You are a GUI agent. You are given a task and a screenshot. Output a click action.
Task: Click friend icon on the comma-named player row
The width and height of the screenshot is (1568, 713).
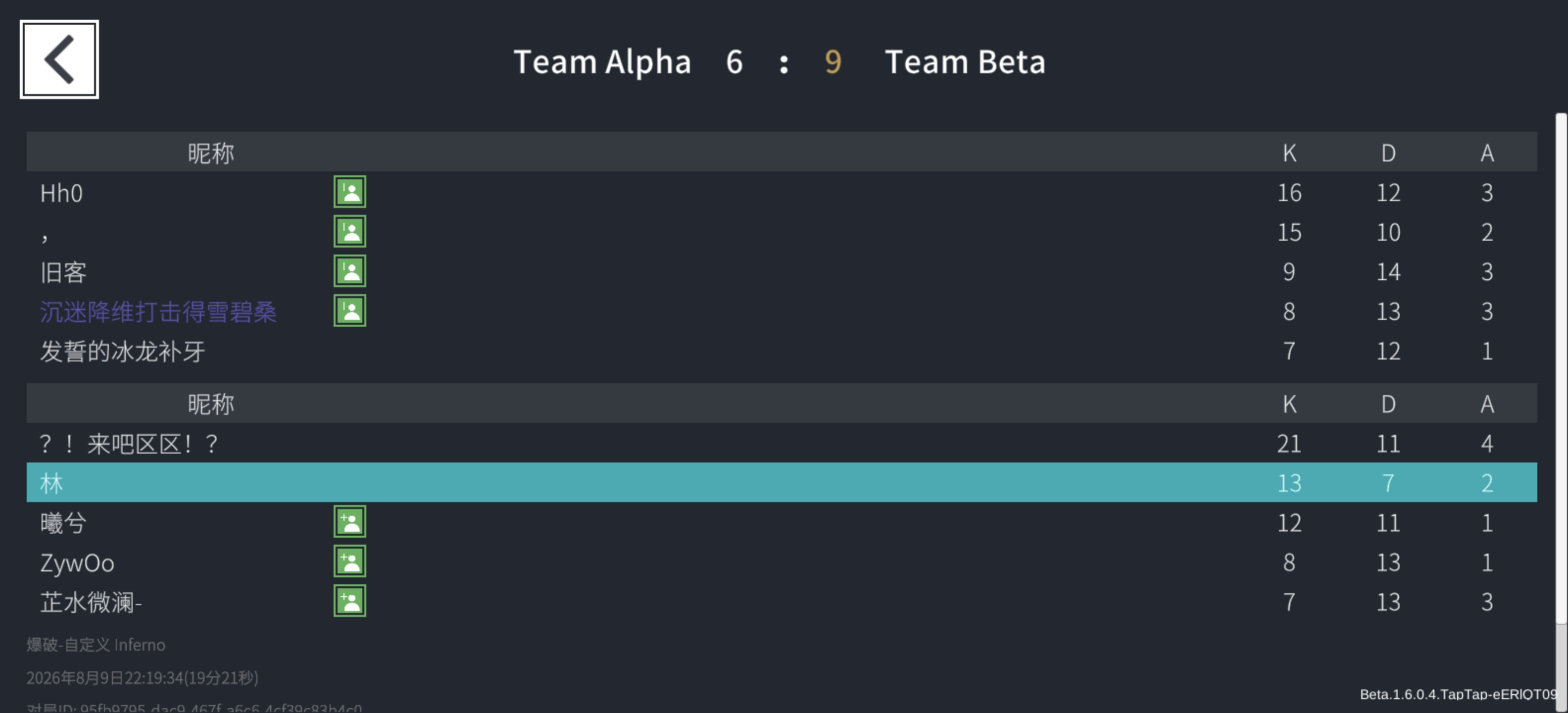[349, 231]
